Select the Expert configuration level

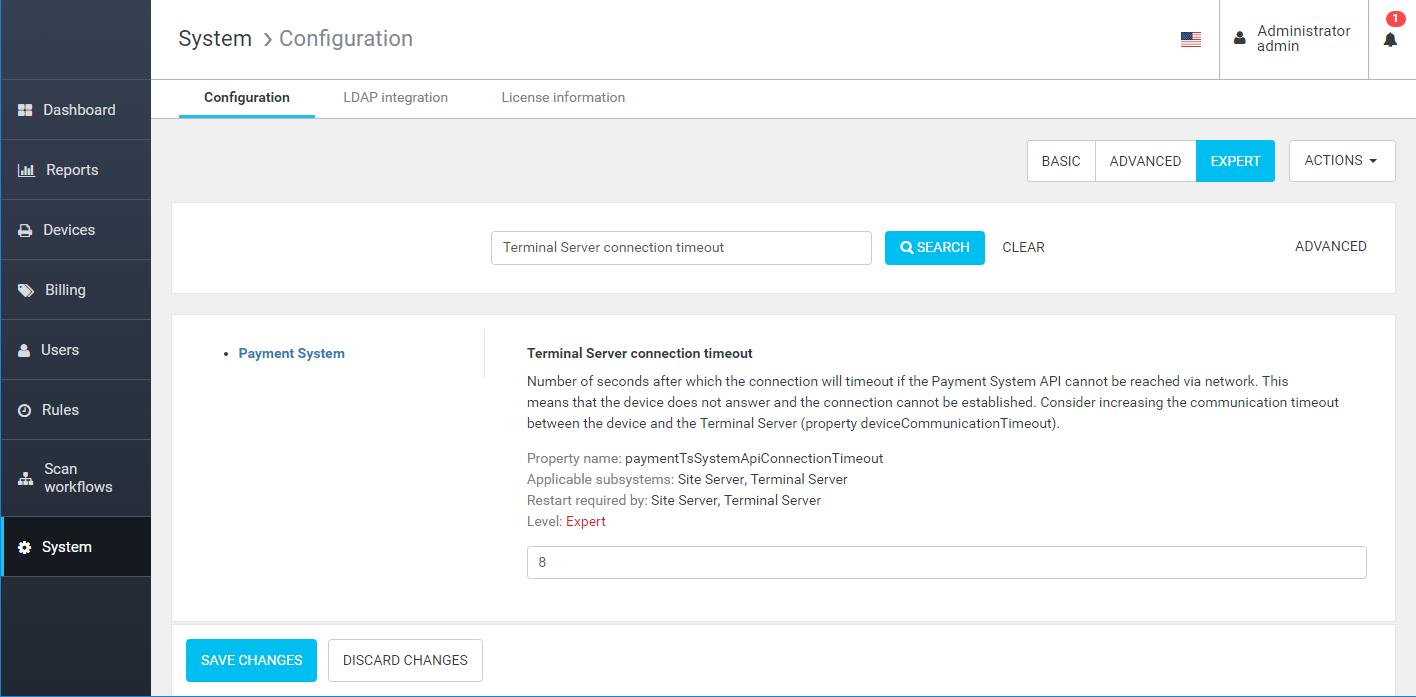1235,161
